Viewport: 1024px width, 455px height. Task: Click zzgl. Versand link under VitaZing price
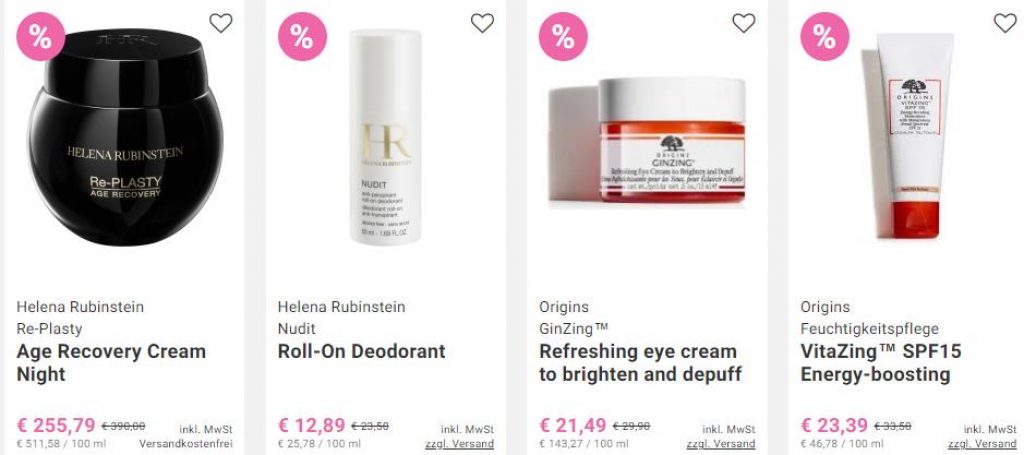click(x=982, y=444)
